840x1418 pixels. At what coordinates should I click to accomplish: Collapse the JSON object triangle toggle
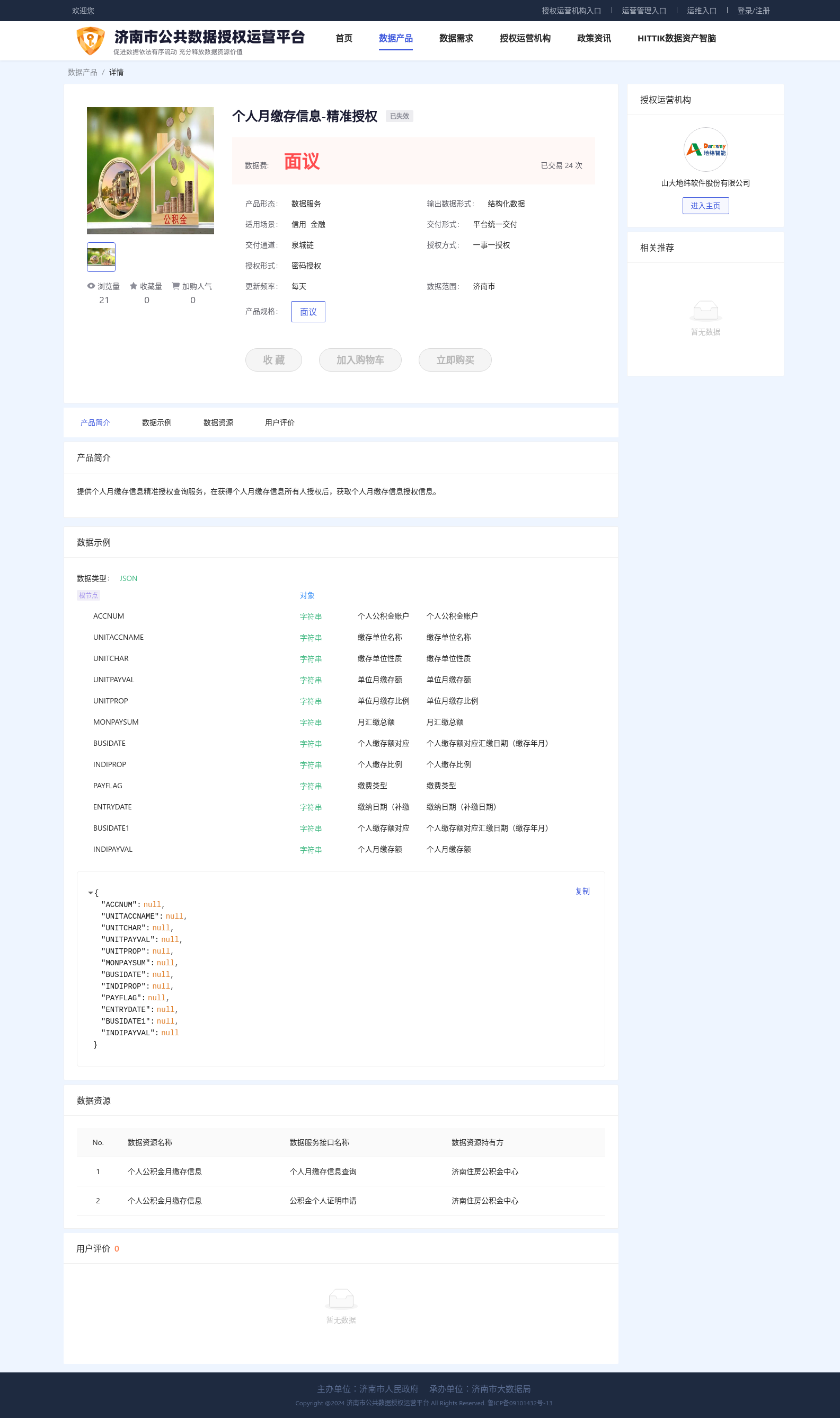[90, 893]
